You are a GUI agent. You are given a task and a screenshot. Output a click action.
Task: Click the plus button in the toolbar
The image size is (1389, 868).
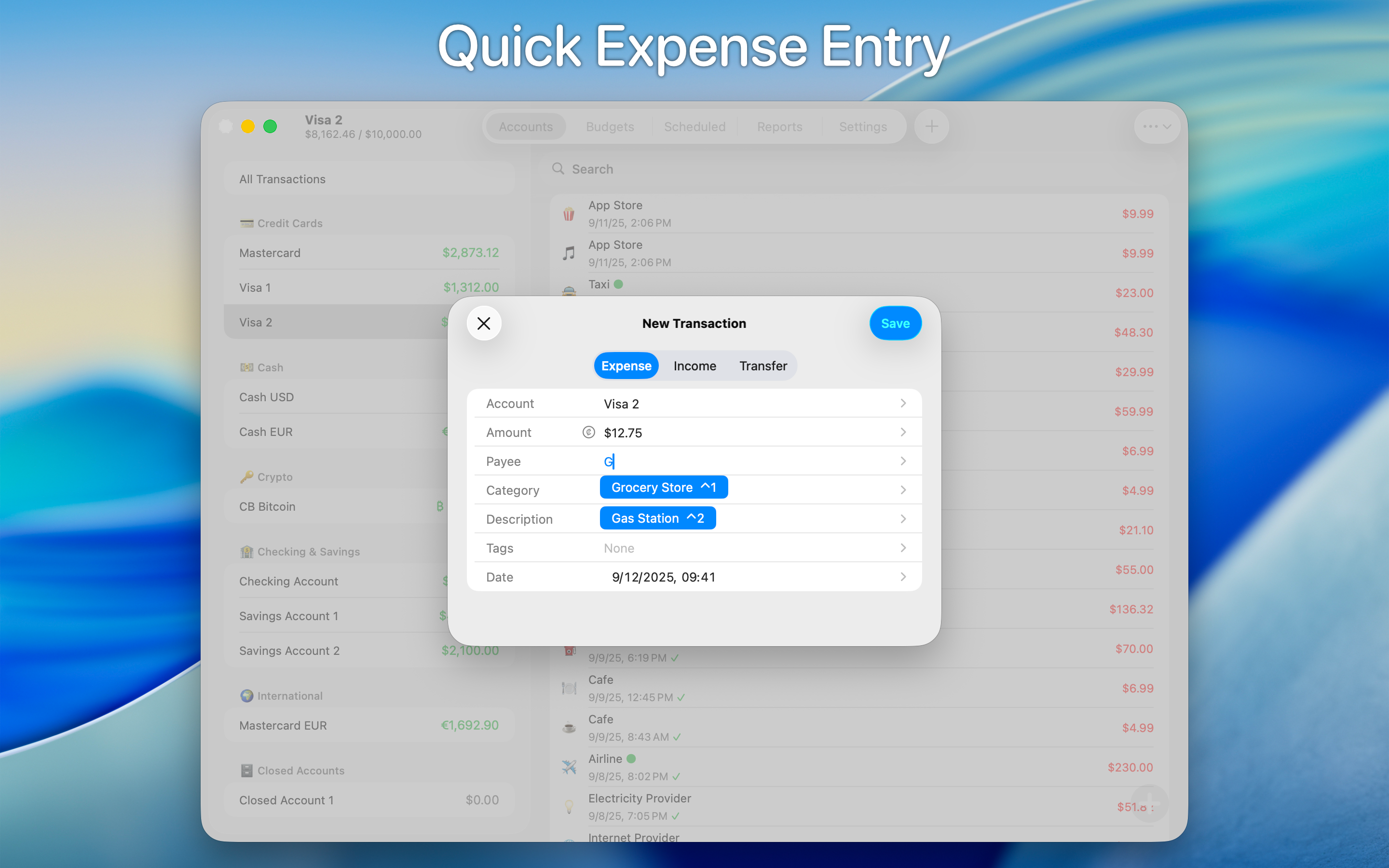click(931, 126)
